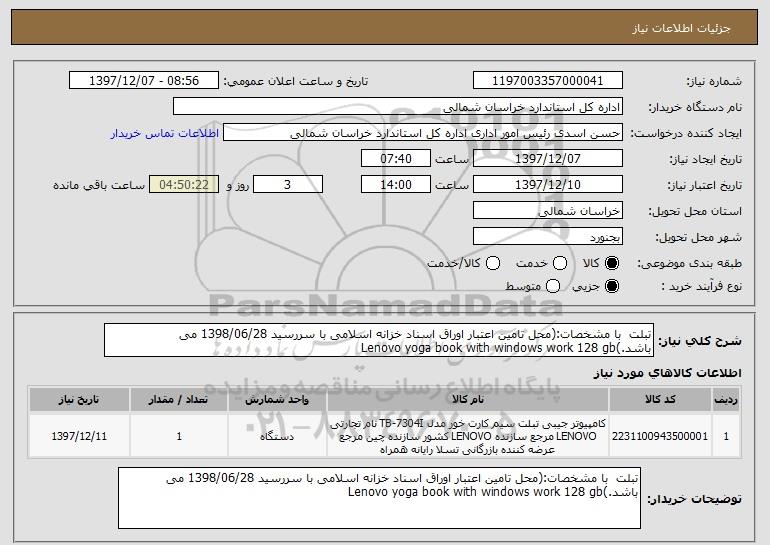Click the ردیف column header
This screenshot has width=770, height=545.
click(726, 400)
